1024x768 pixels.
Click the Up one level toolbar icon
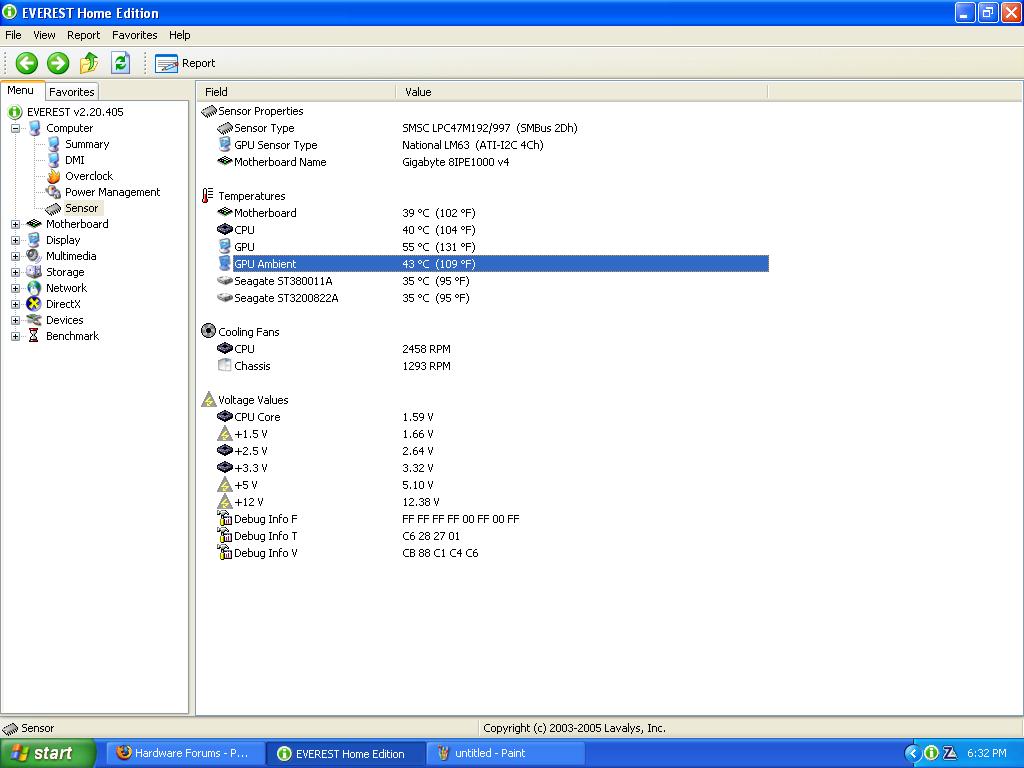(89, 63)
